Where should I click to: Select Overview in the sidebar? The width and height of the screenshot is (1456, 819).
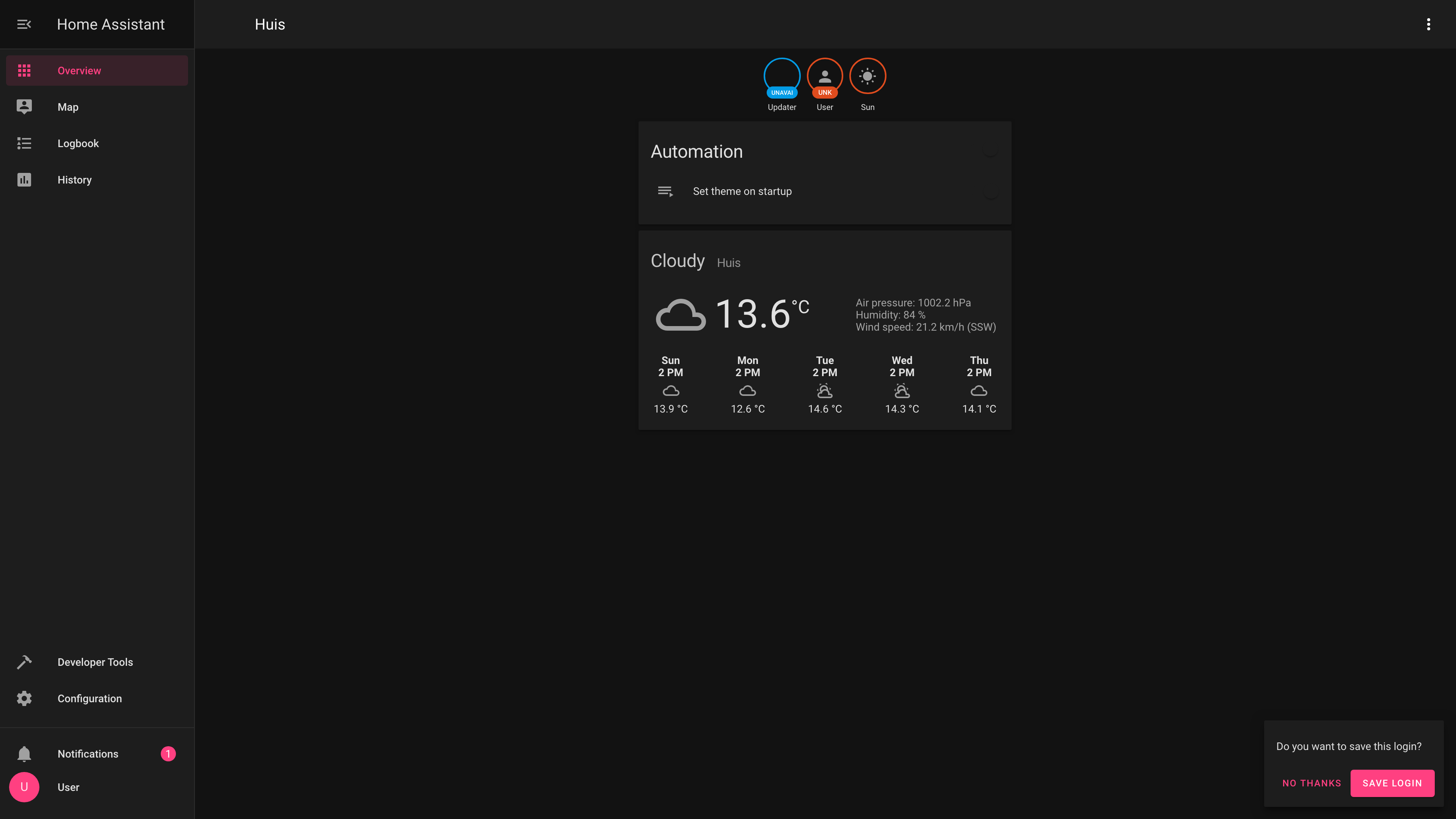click(97, 71)
